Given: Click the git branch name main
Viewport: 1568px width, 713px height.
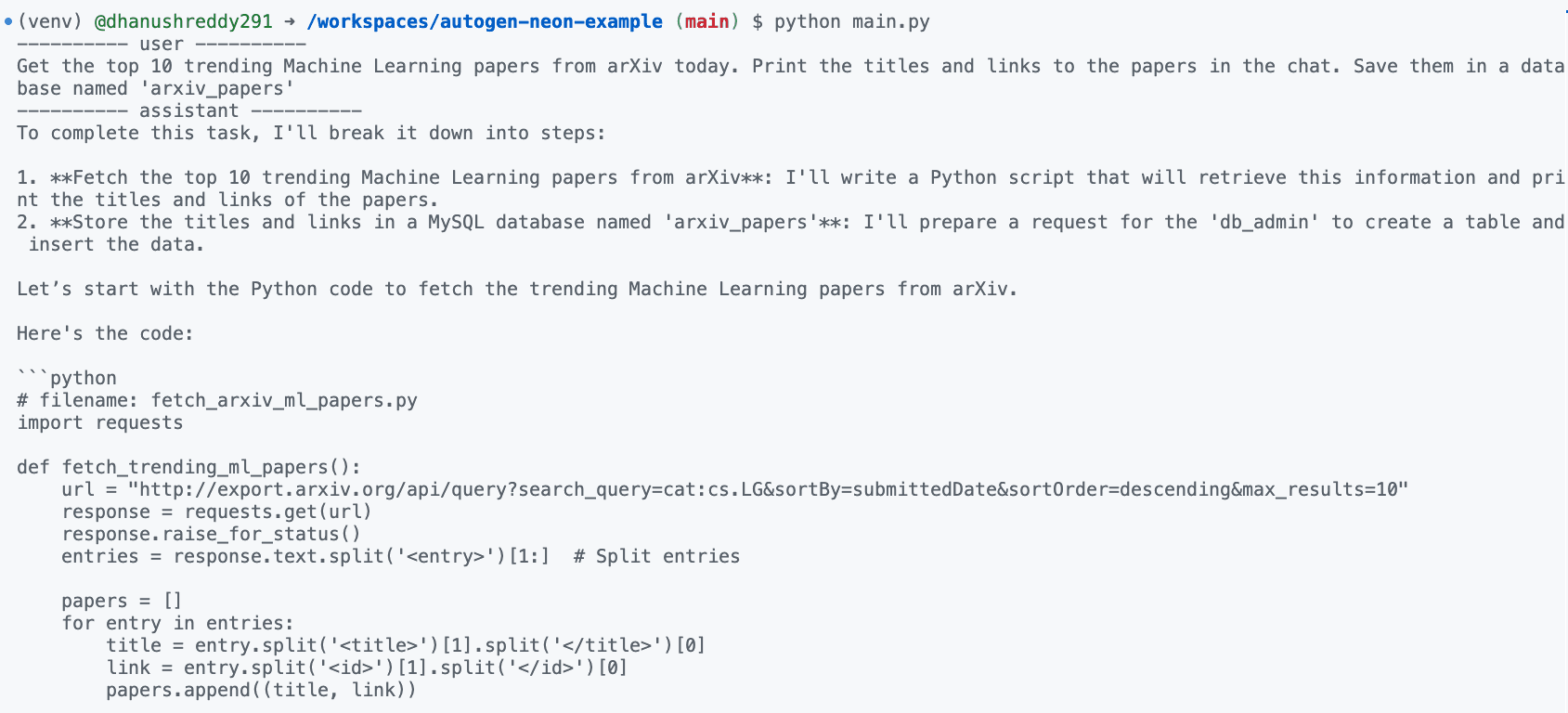Looking at the screenshot, I should click(x=706, y=21).
